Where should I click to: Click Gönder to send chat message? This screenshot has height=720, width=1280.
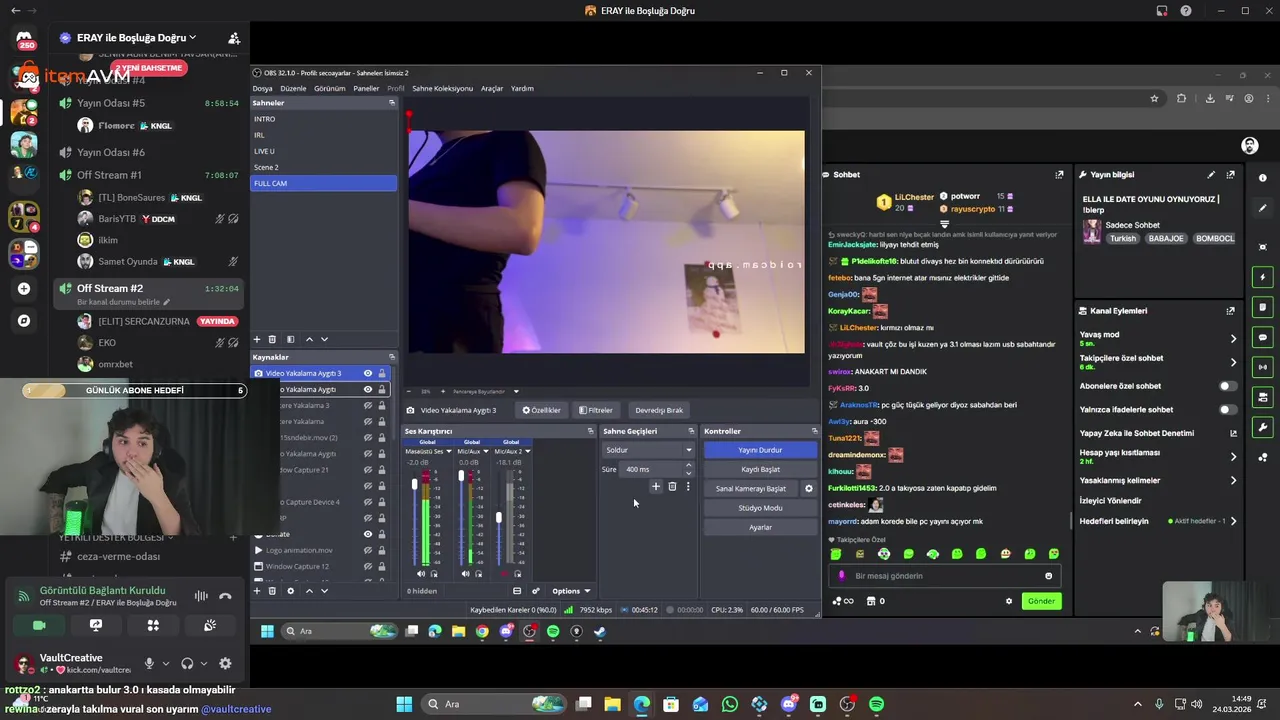tap(1041, 601)
